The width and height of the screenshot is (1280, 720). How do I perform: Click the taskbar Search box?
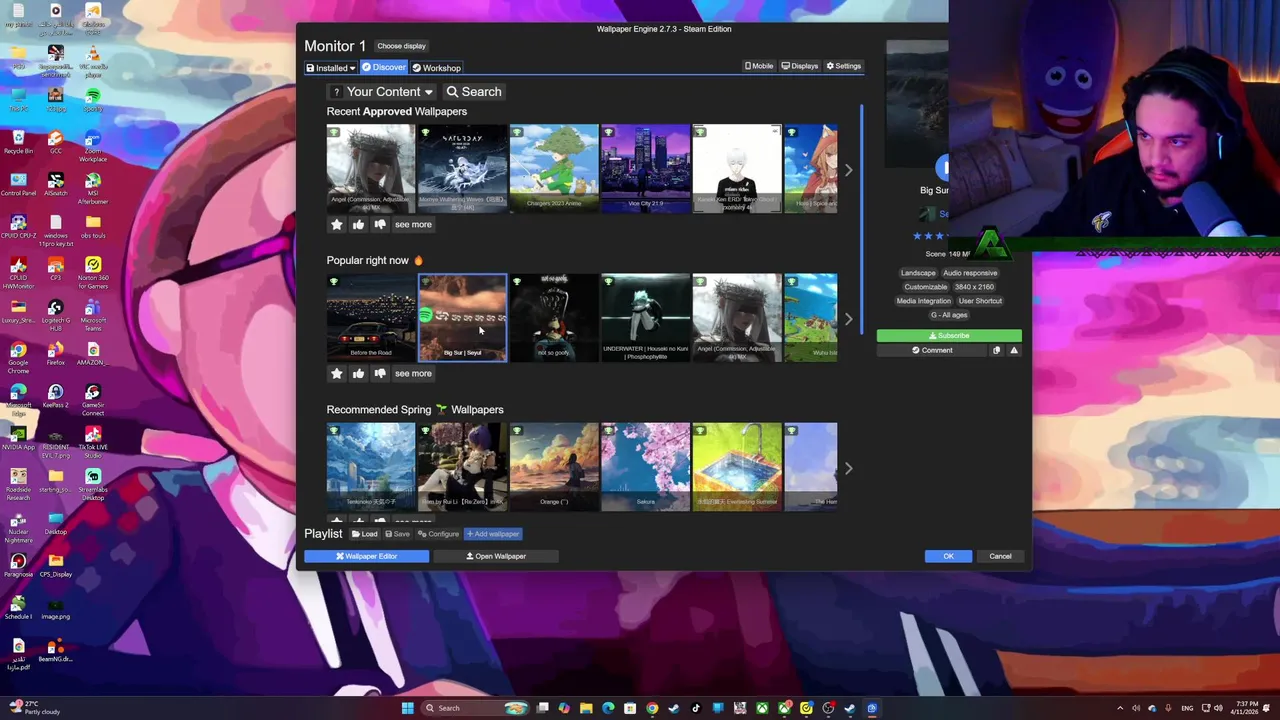pyautogui.click(x=473, y=708)
